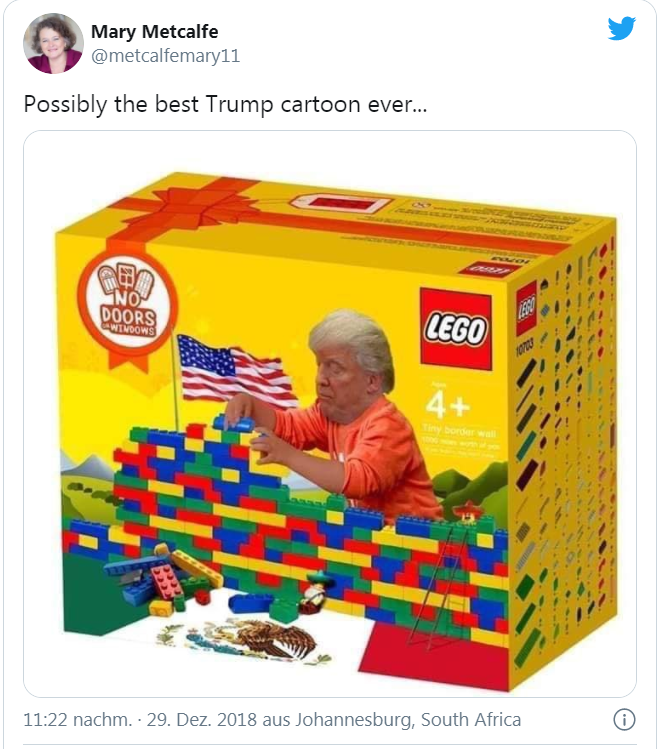Open the tweet info circle icon
The width and height of the screenshot is (660, 749).
(624, 719)
